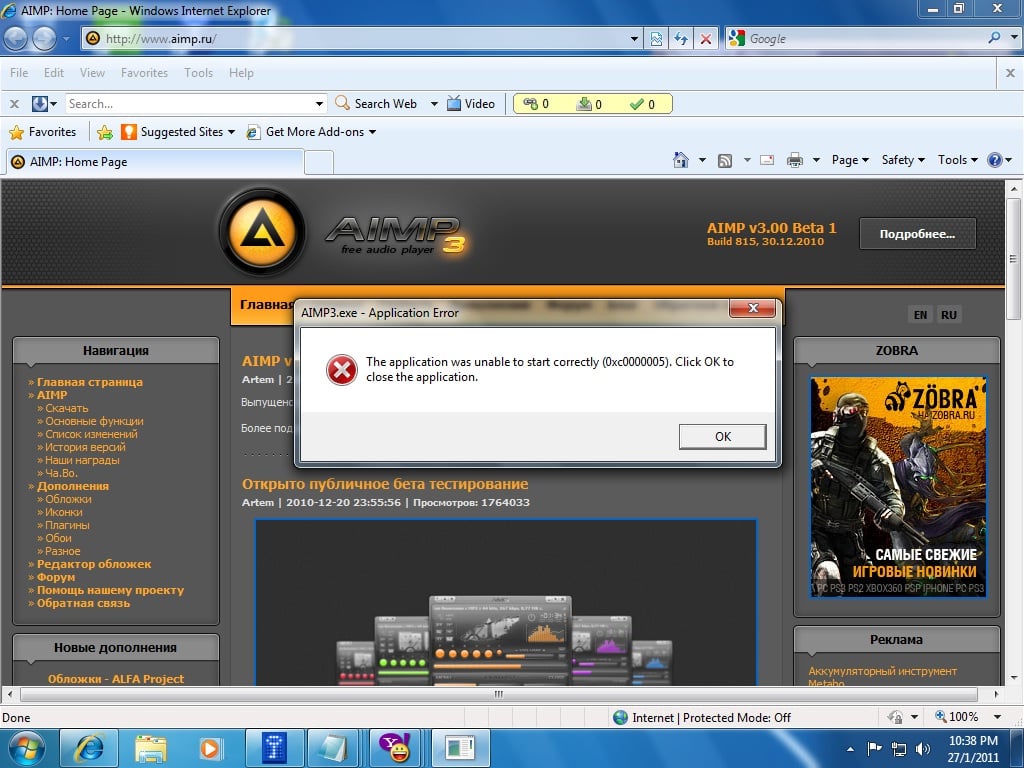This screenshot has width=1024, height=768.
Task: Click the connections counter icon showing 0
Action: [x=536, y=104]
